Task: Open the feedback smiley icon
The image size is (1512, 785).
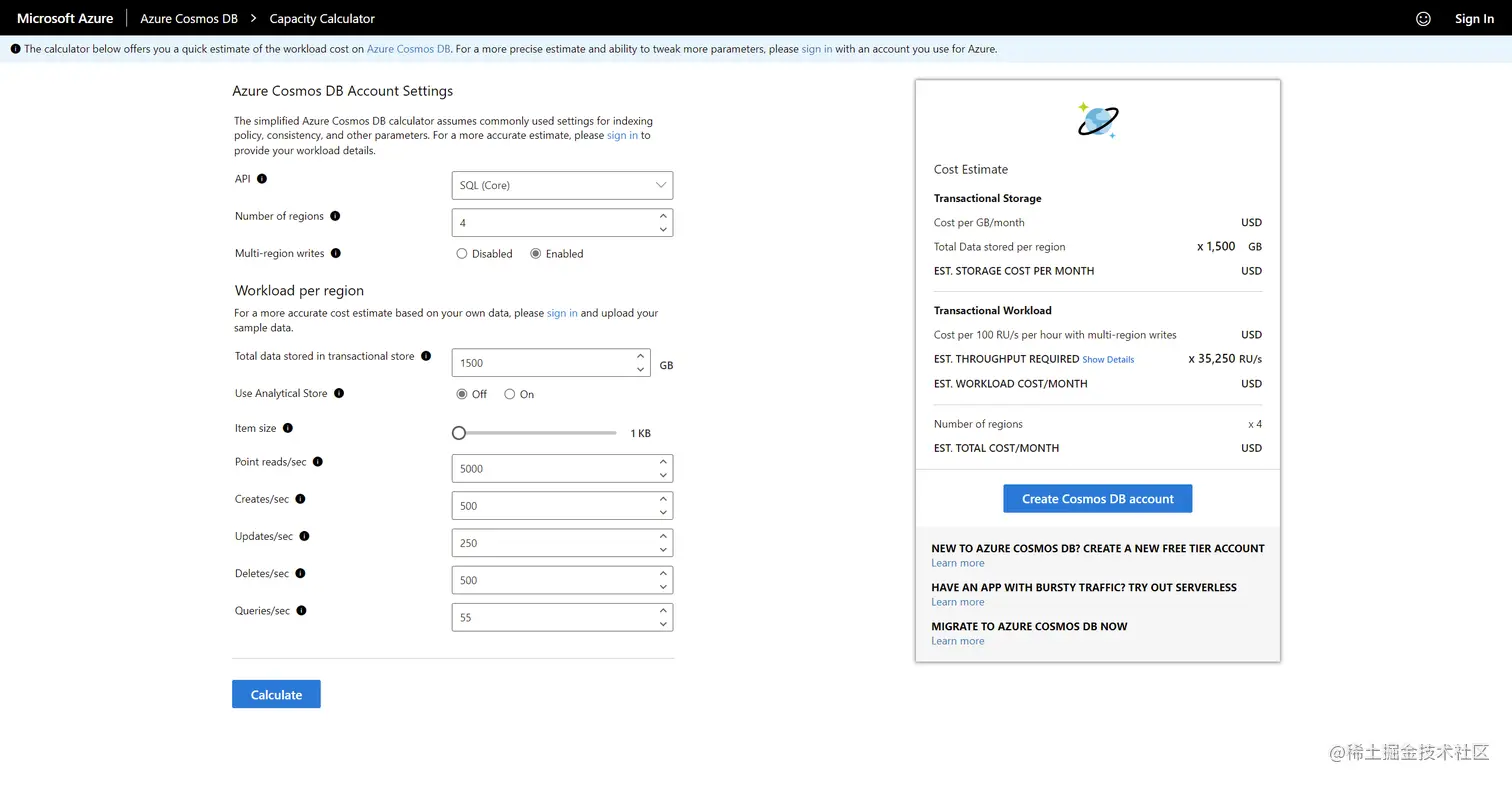Action: coord(1423,18)
